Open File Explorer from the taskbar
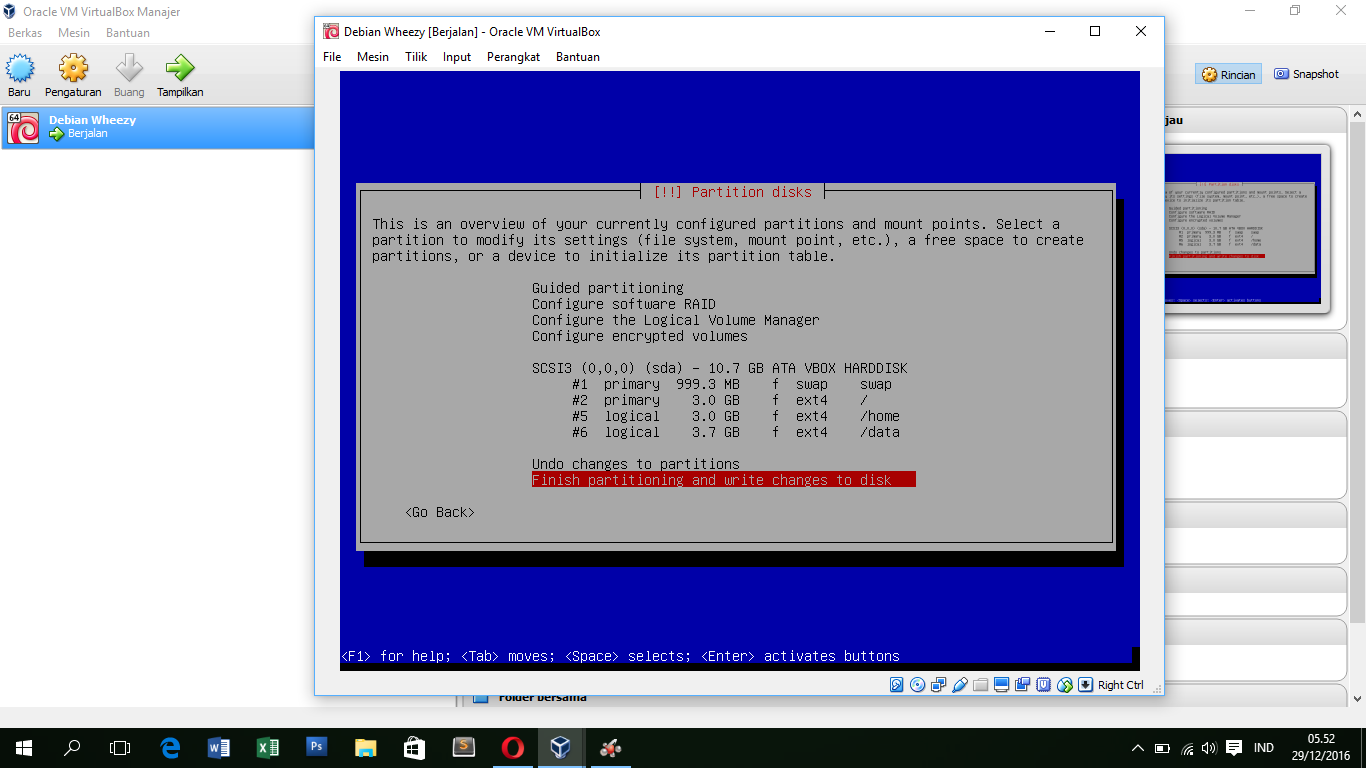The height and width of the screenshot is (768, 1366). pos(366,747)
